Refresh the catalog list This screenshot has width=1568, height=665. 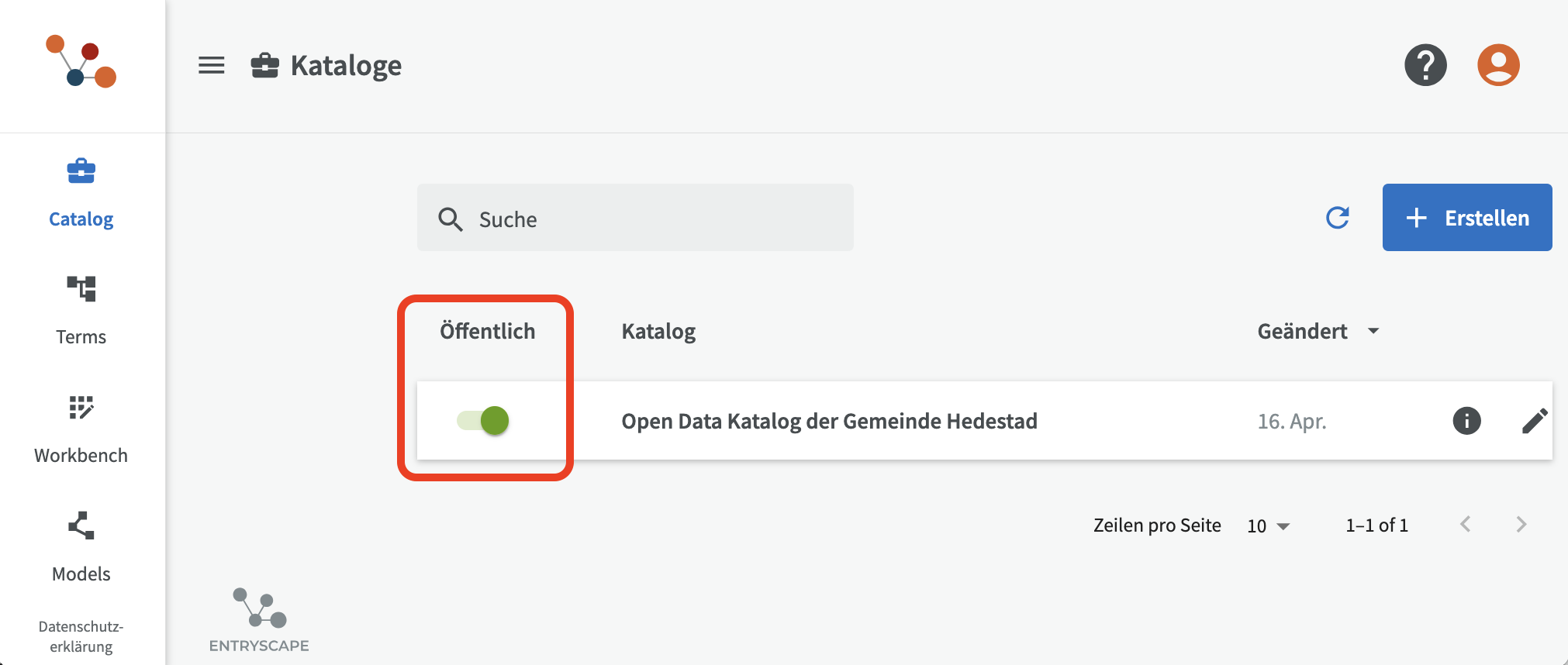pos(1338,218)
